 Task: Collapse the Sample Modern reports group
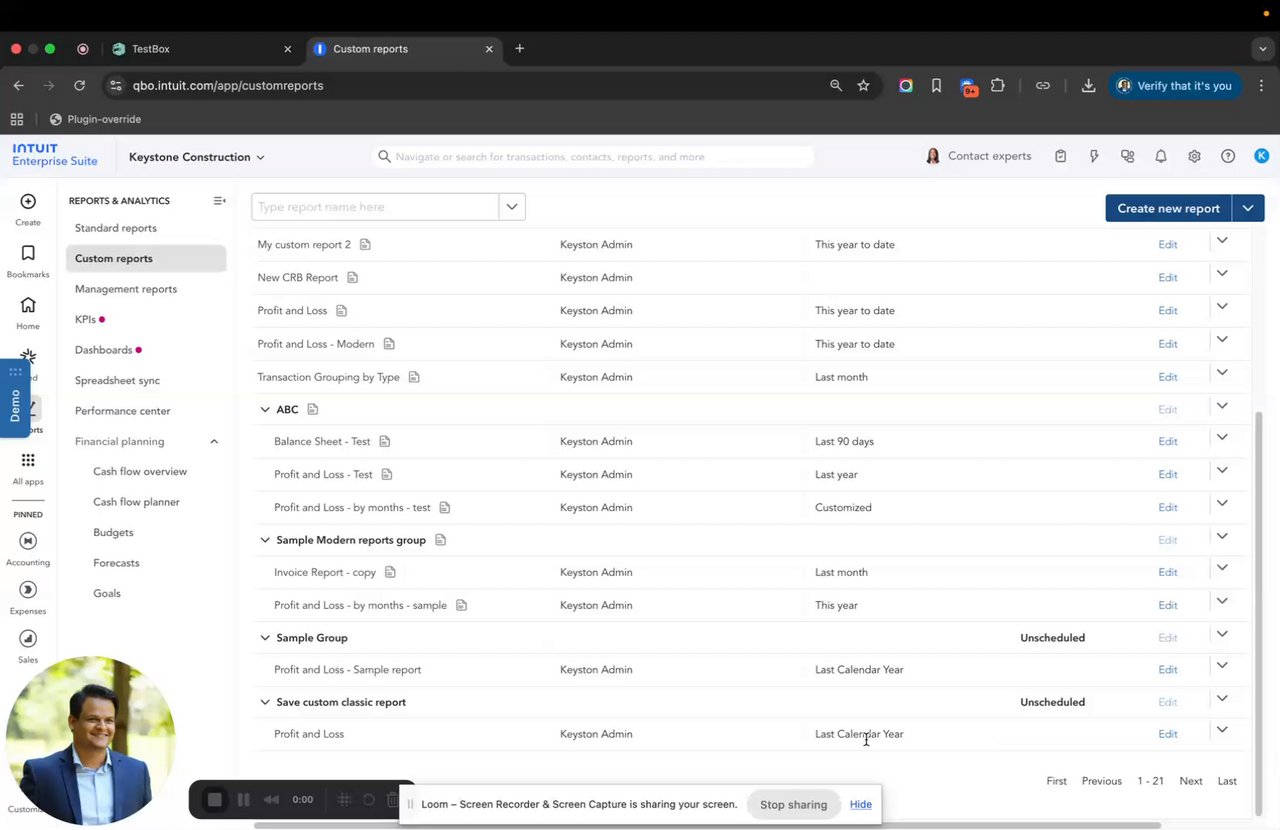pyautogui.click(x=265, y=540)
